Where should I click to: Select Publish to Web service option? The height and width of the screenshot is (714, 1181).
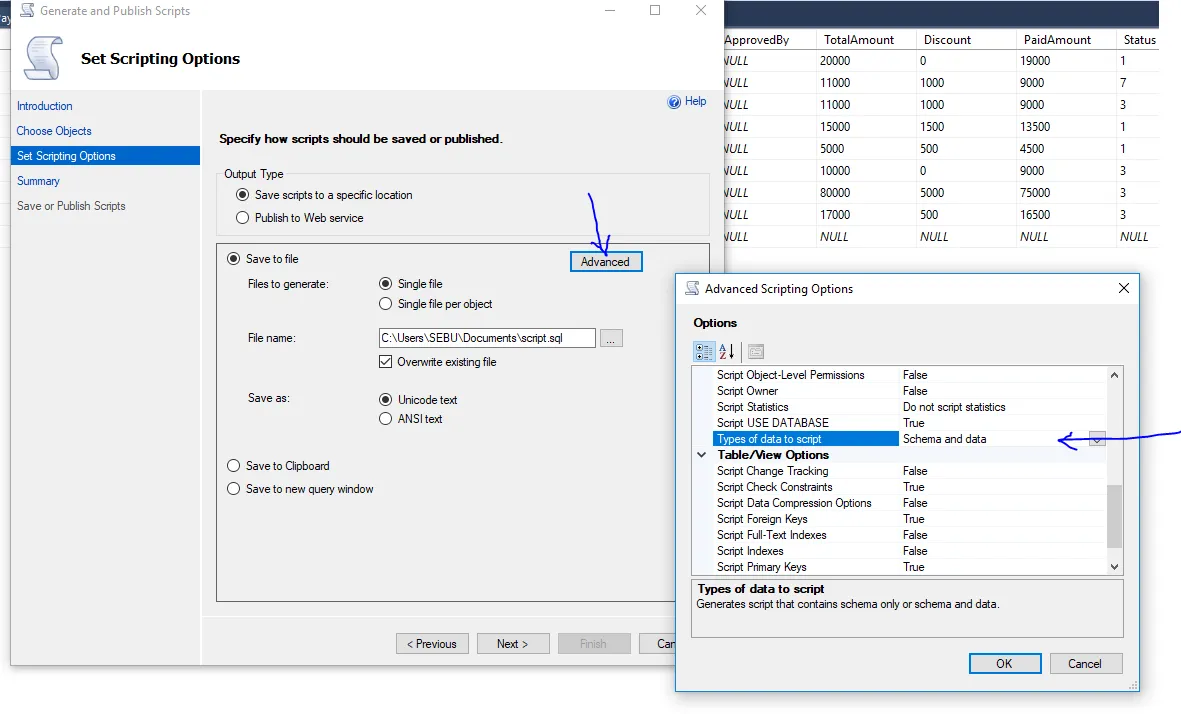(x=243, y=218)
